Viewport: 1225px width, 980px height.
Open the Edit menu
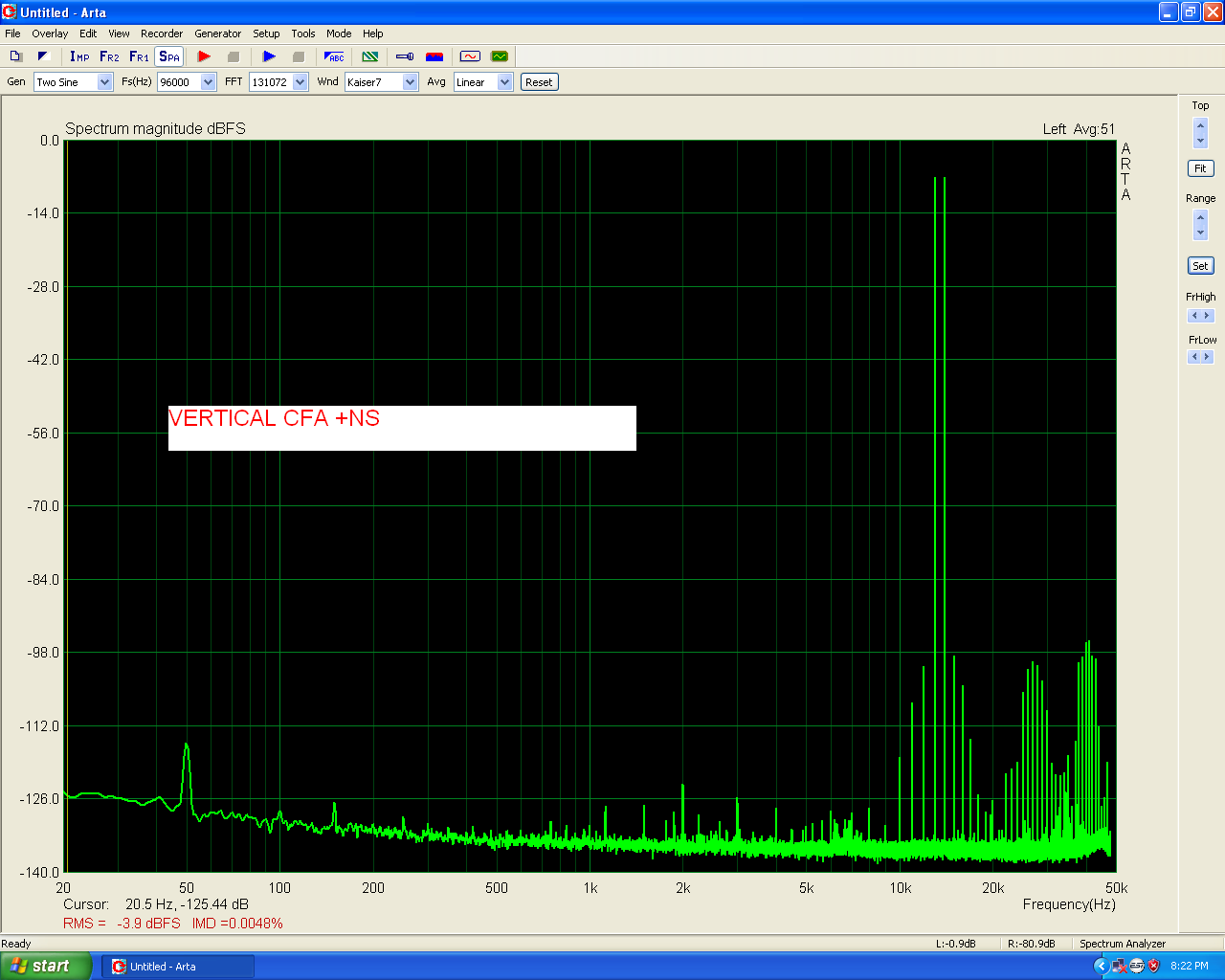pos(88,33)
